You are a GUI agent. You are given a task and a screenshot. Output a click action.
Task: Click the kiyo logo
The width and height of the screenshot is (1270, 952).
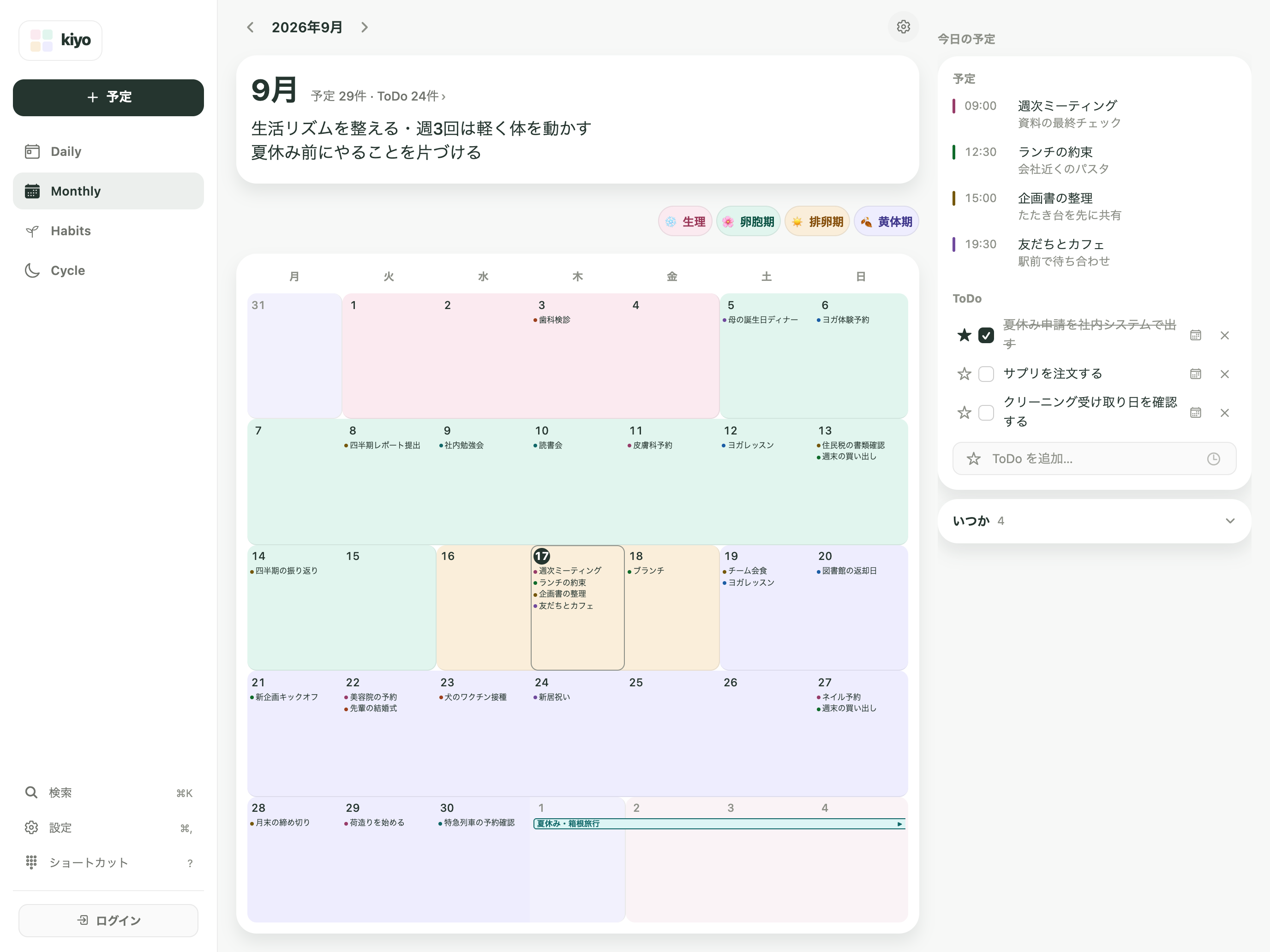pyautogui.click(x=60, y=40)
